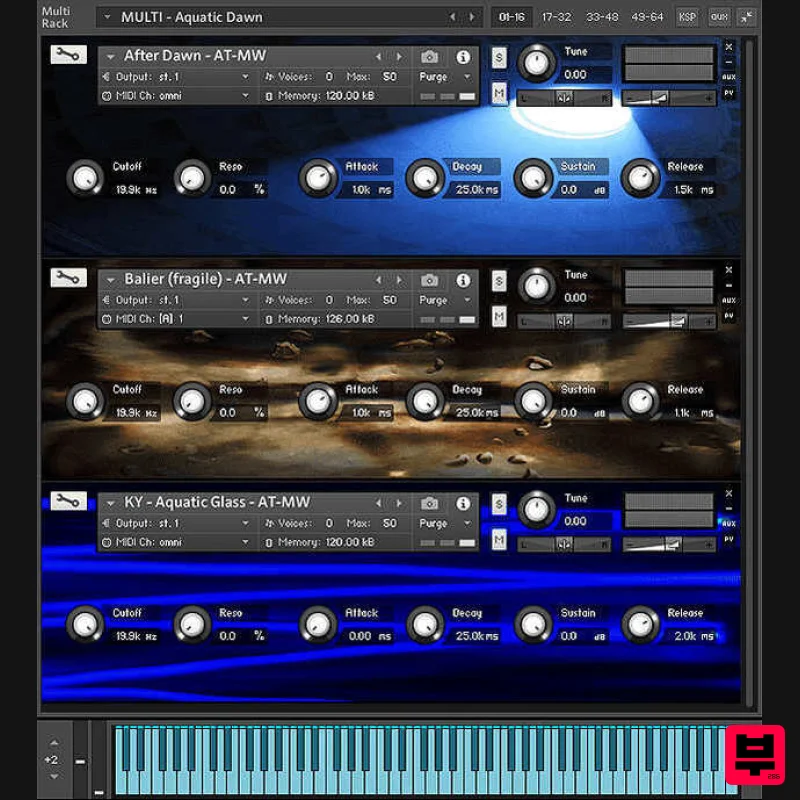Open the MIDI channel dropdown for Balier
The width and height of the screenshot is (800, 800).
pos(178,318)
